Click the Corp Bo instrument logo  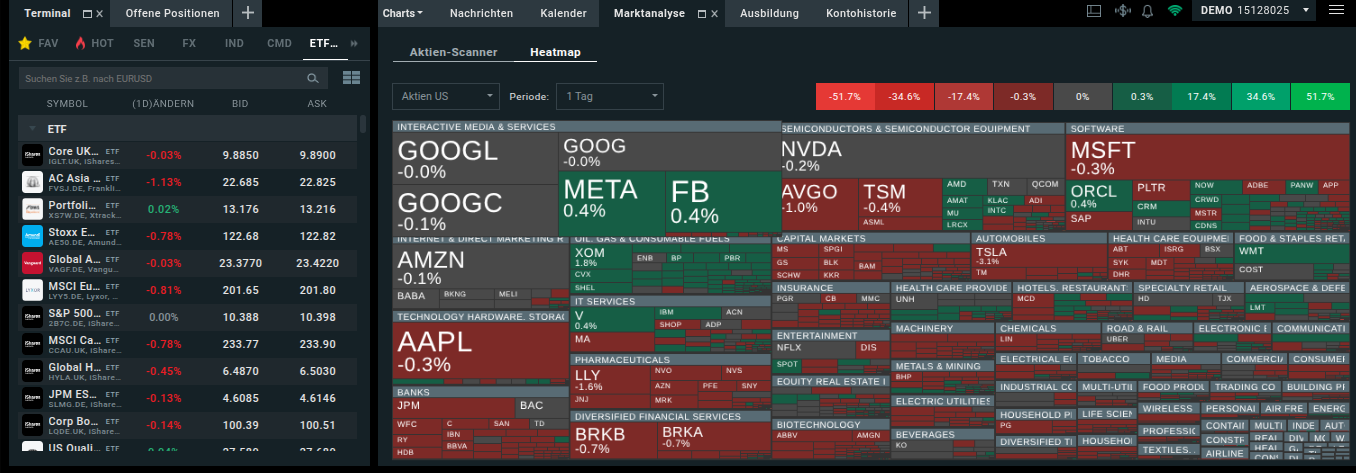(31, 425)
